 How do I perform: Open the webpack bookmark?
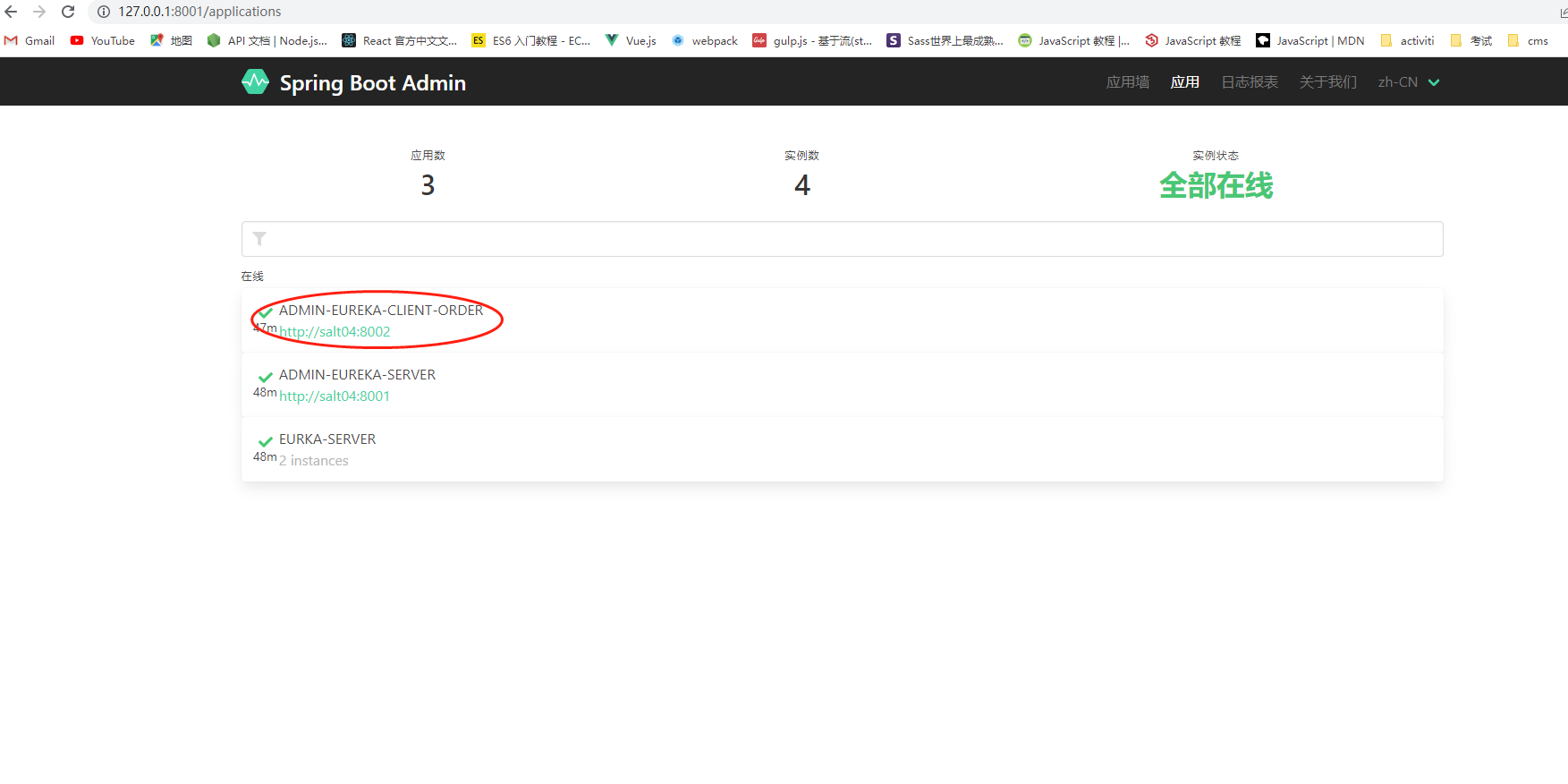[705, 40]
